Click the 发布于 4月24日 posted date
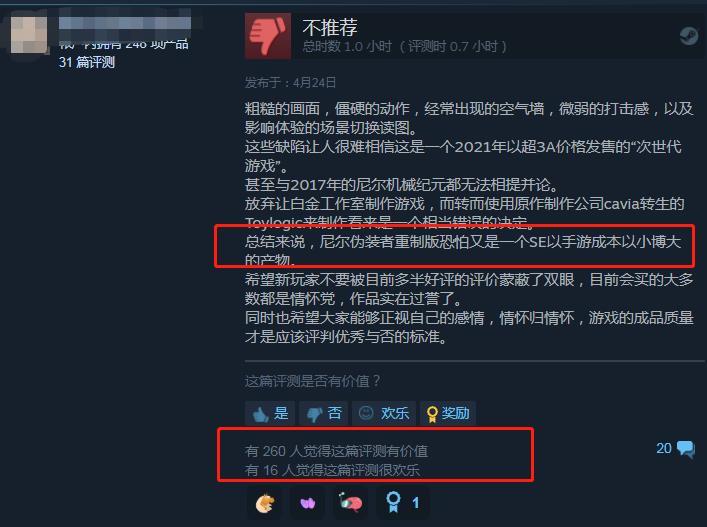The width and height of the screenshot is (707, 527). pos(290,82)
